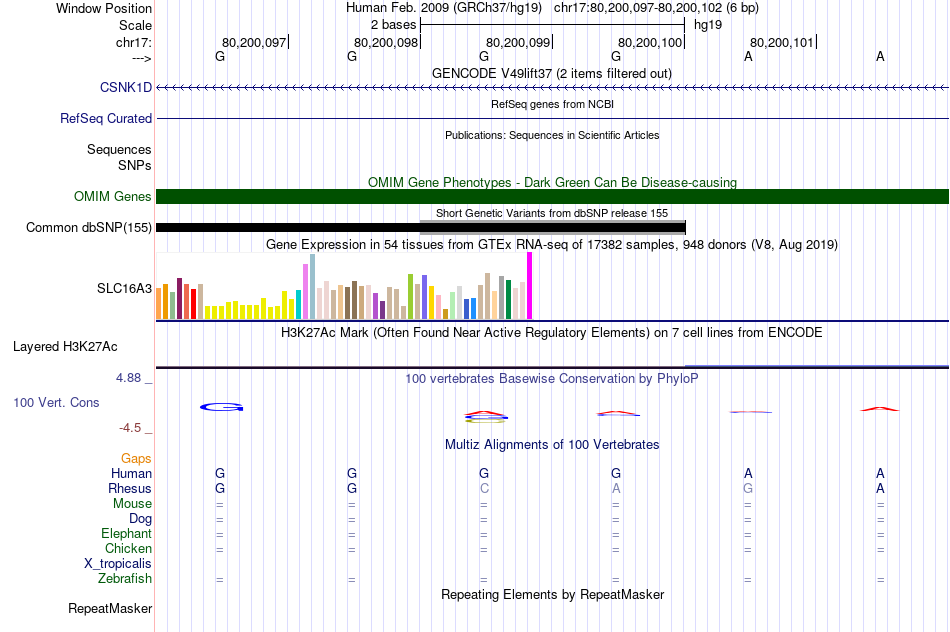Open Repeating Elements by RepeatMasker title
This screenshot has height=632, width=950.
click(x=552, y=595)
